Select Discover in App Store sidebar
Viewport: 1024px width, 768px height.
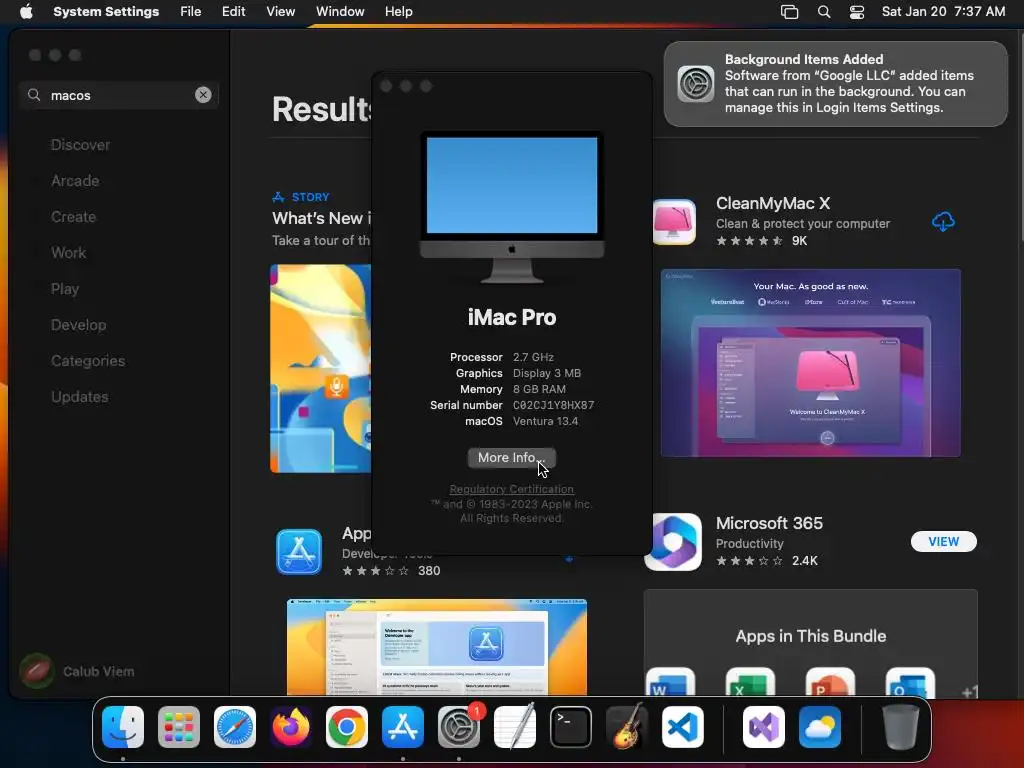click(x=80, y=145)
